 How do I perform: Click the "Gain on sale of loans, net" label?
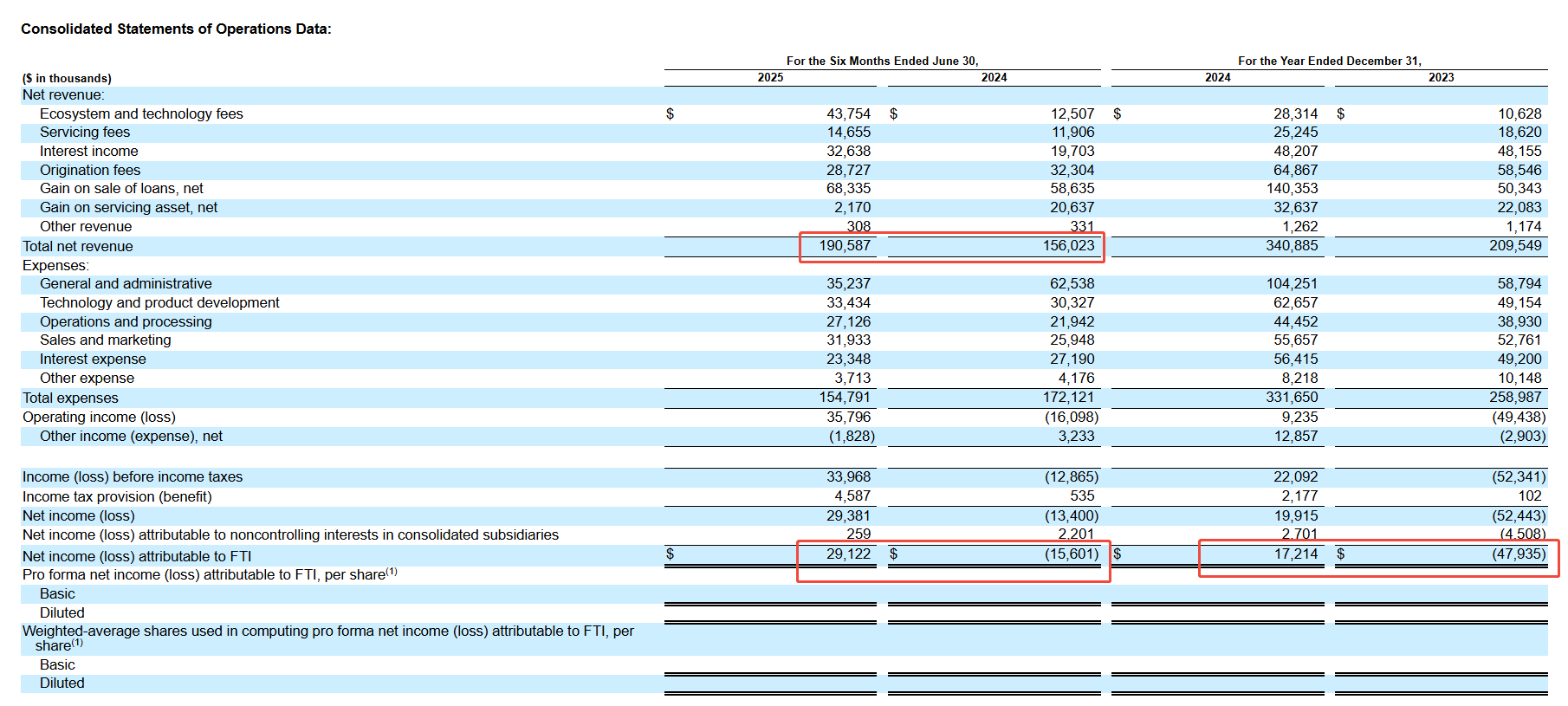point(121,189)
